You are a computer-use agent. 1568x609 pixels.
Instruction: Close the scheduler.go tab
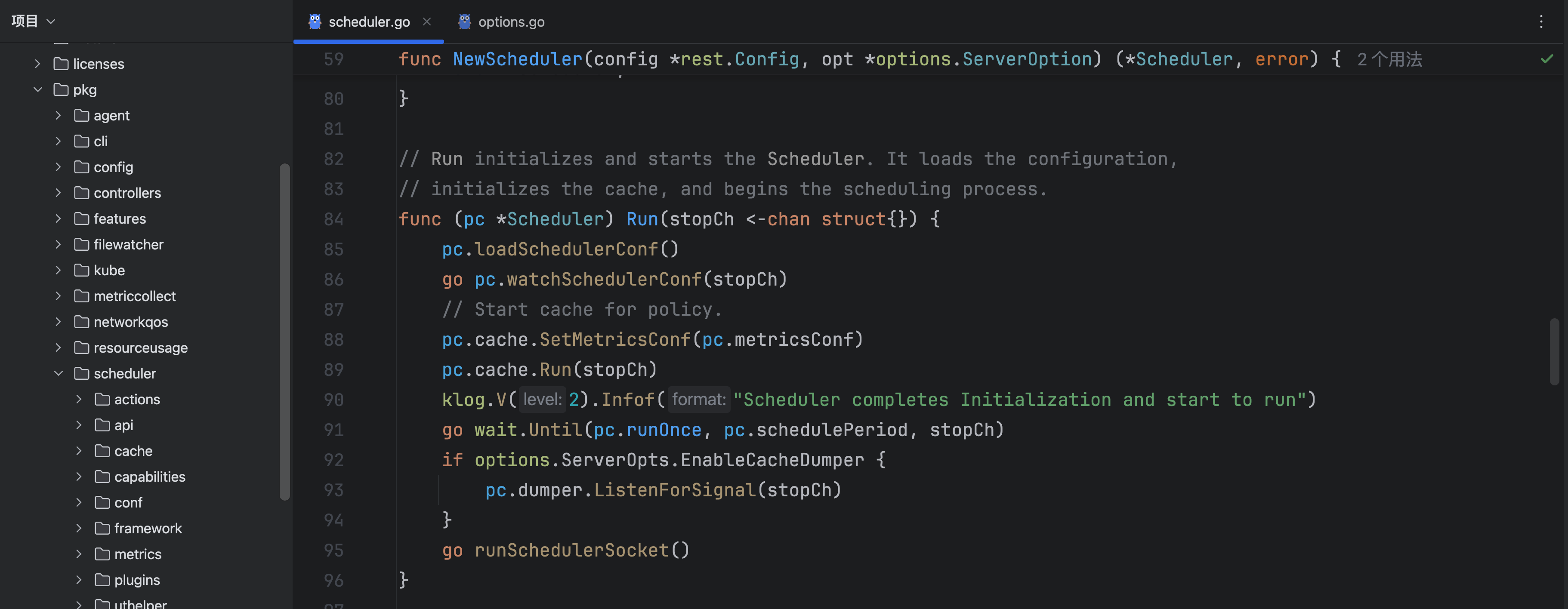tap(427, 22)
